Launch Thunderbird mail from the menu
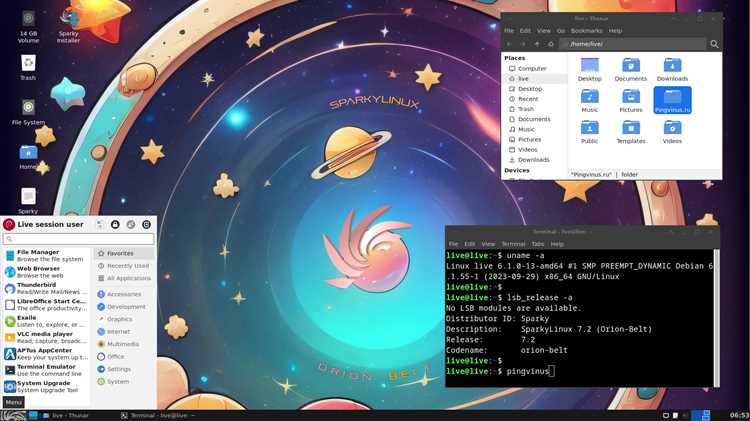Image resolution: width=750 pixels, height=421 pixels. coord(46,288)
